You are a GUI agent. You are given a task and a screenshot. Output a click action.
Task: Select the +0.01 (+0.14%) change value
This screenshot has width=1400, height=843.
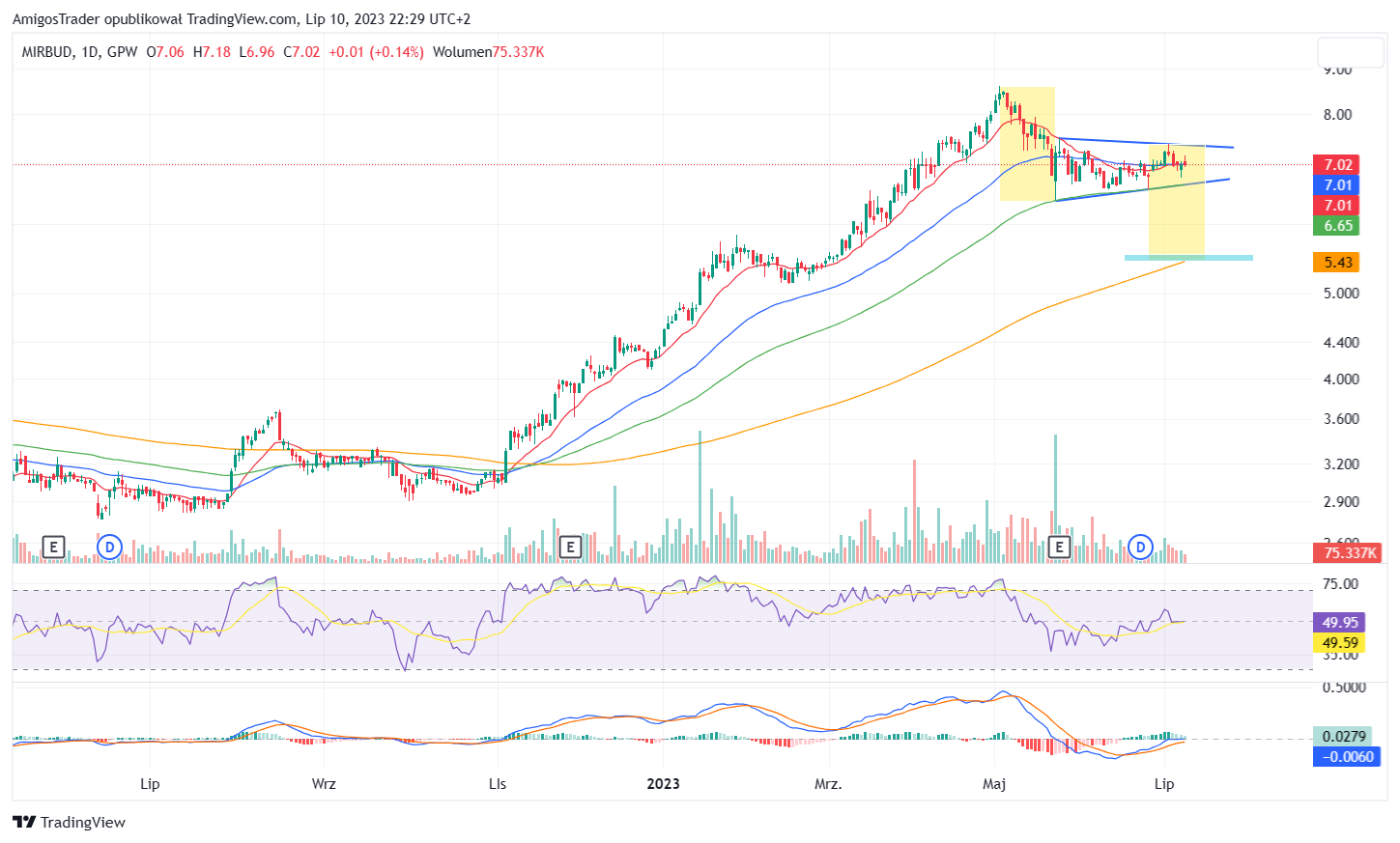coord(376,52)
